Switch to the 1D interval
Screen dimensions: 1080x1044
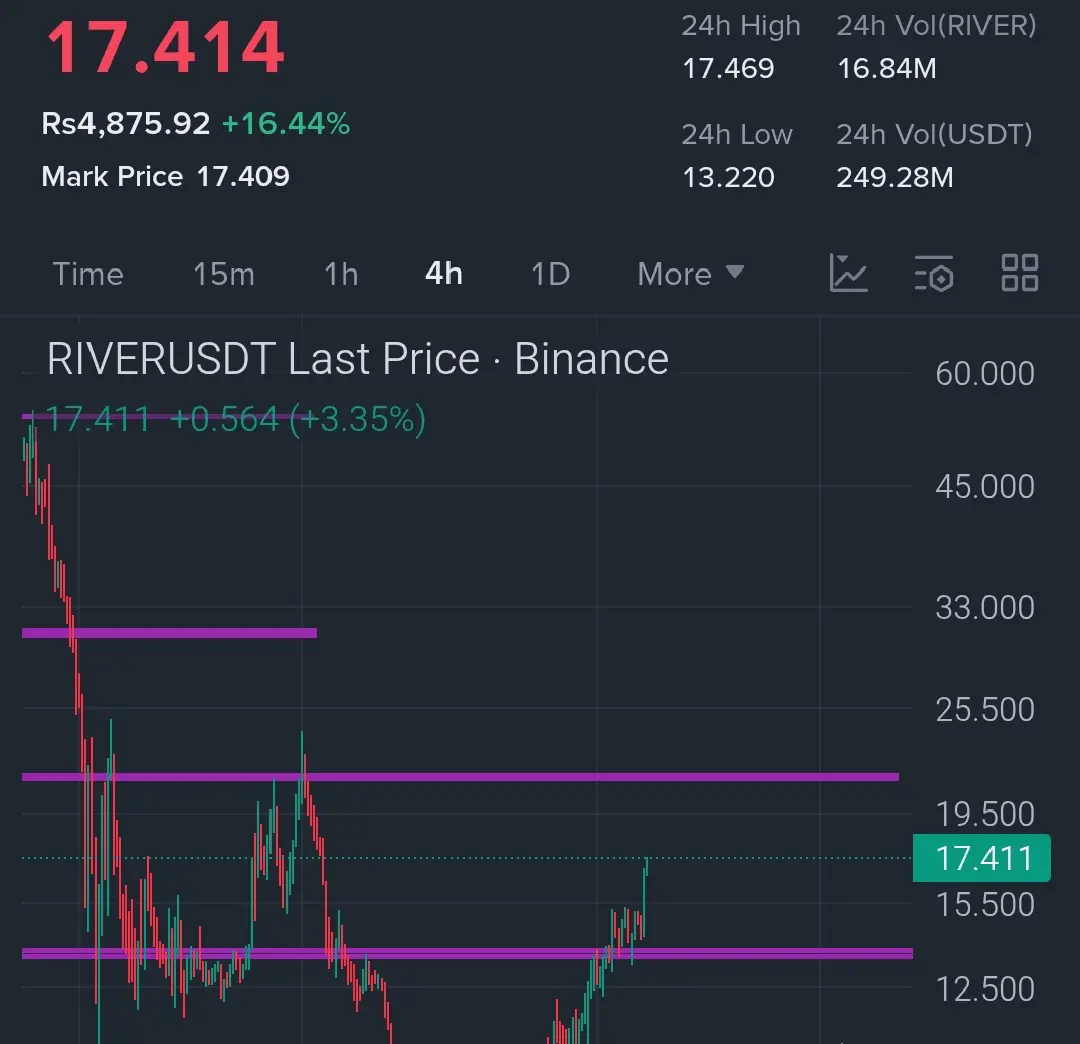pos(550,274)
